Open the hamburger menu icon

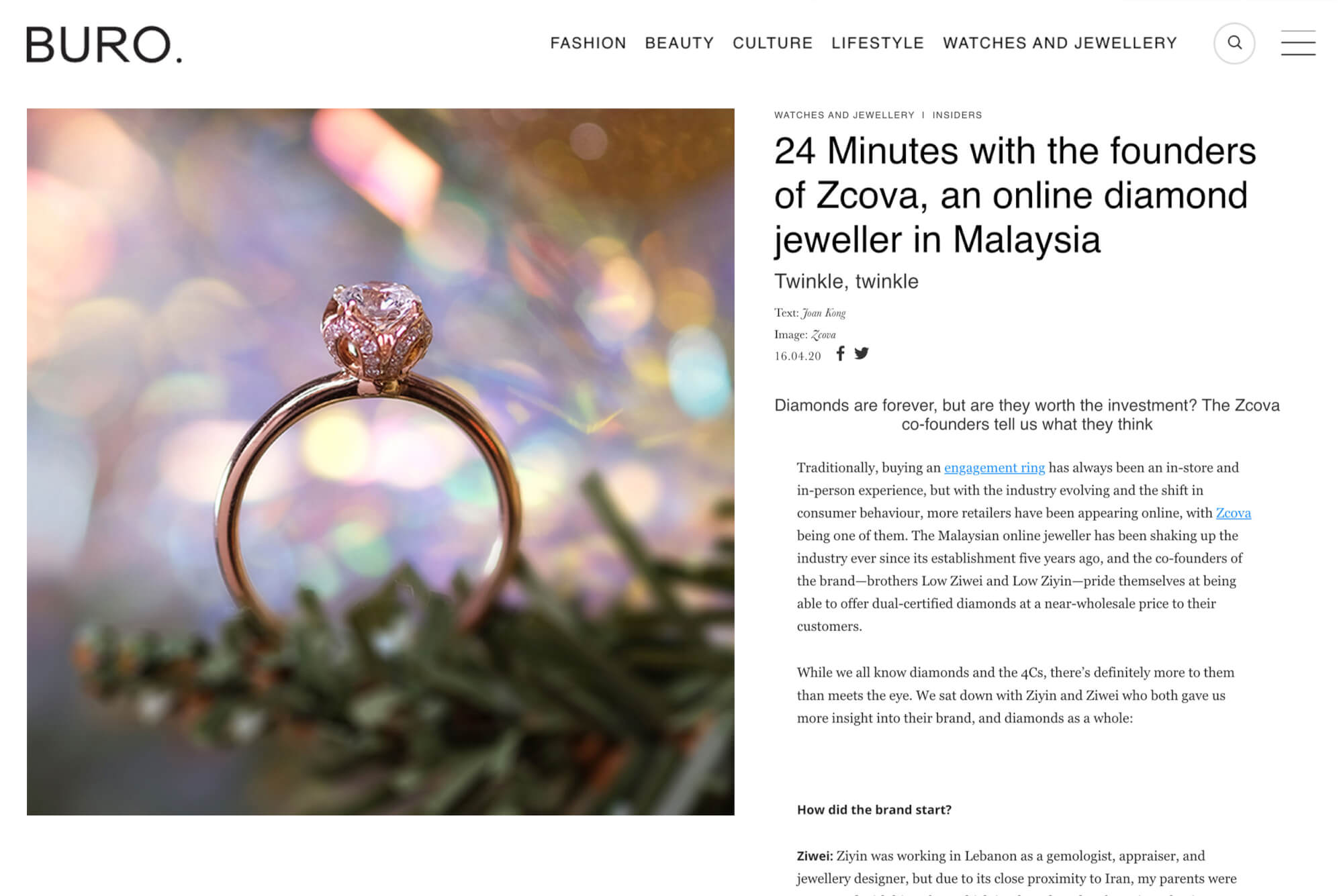click(1298, 43)
